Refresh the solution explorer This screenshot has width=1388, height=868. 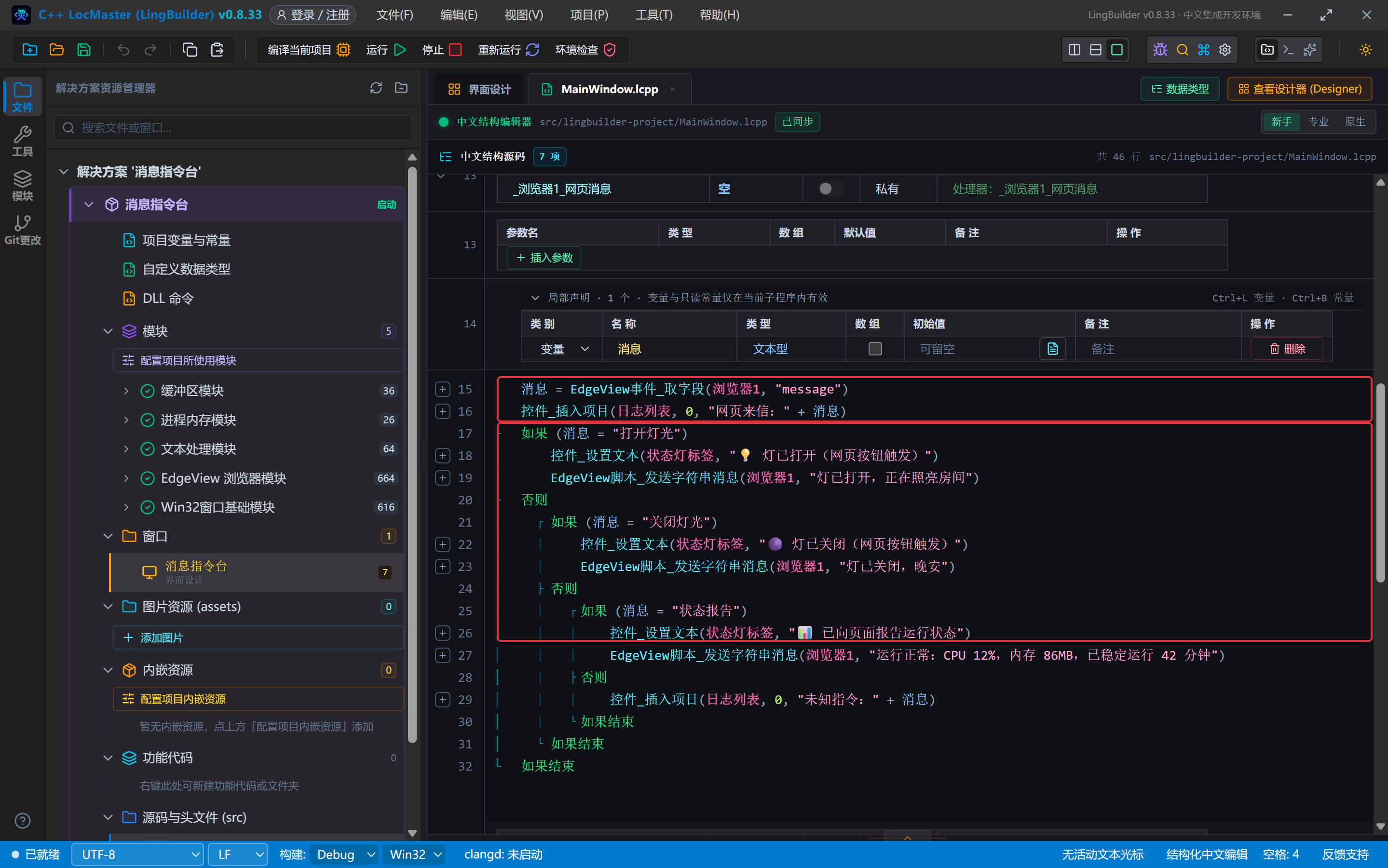click(x=376, y=88)
